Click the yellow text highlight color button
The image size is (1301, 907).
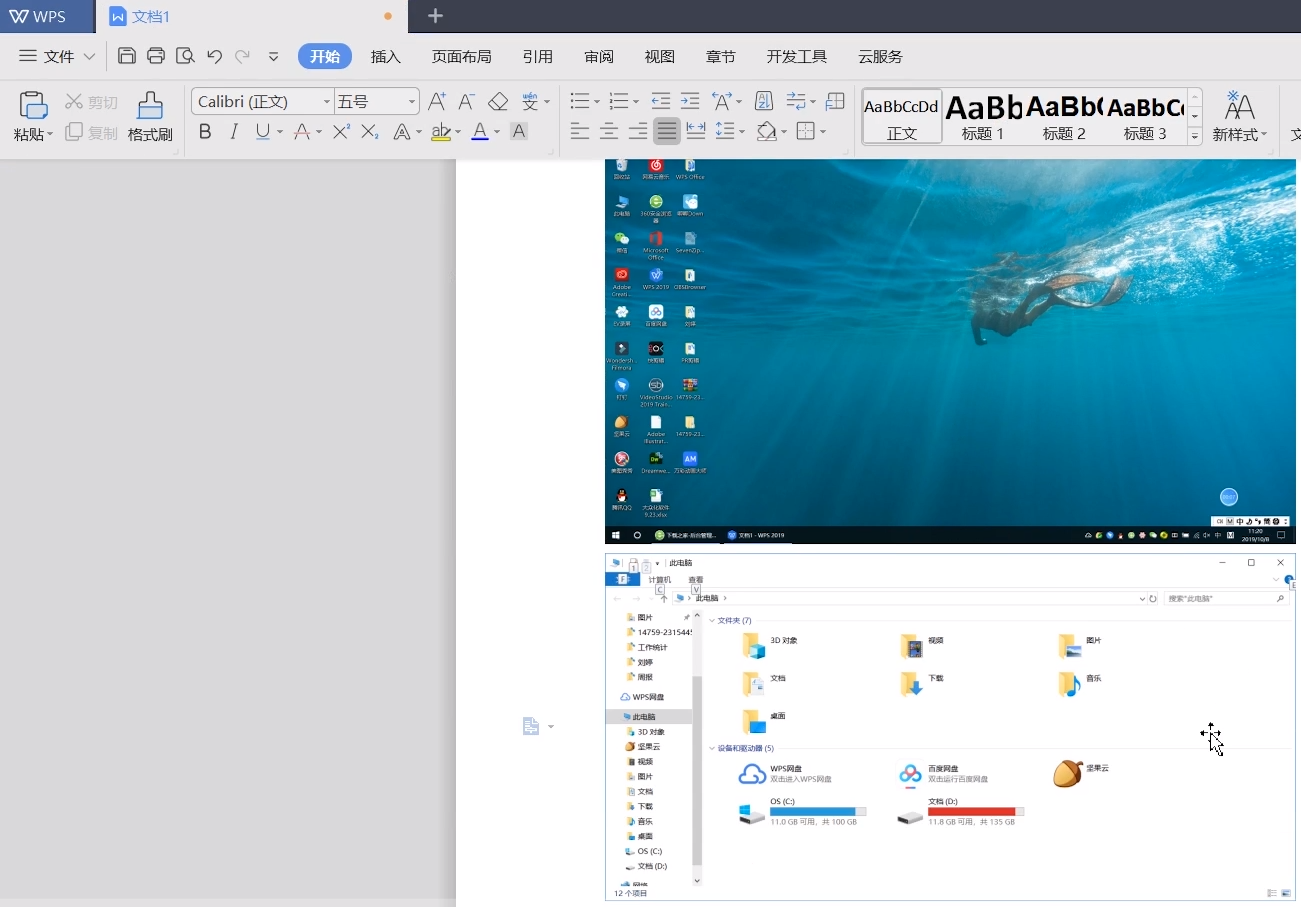(440, 132)
